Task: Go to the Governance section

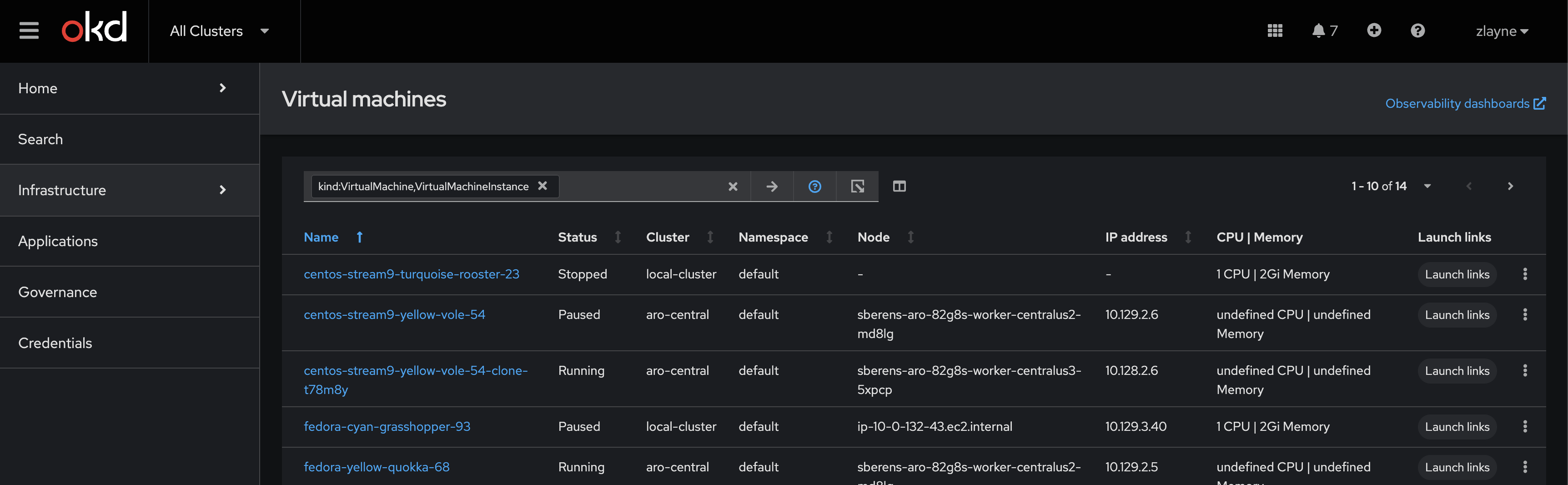Action: [58, 292]
